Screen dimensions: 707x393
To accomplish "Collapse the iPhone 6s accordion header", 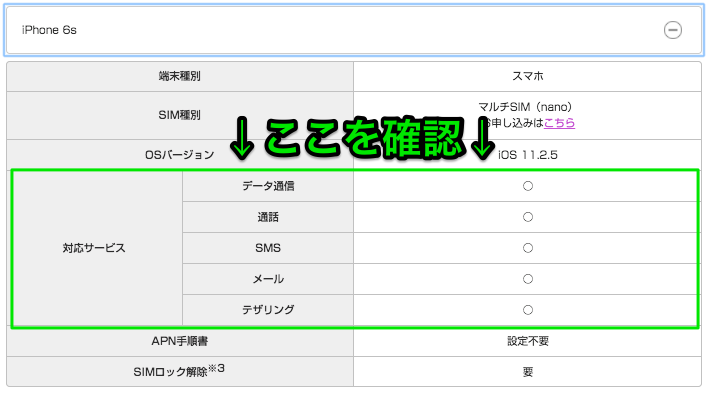I will pos(354,30).
